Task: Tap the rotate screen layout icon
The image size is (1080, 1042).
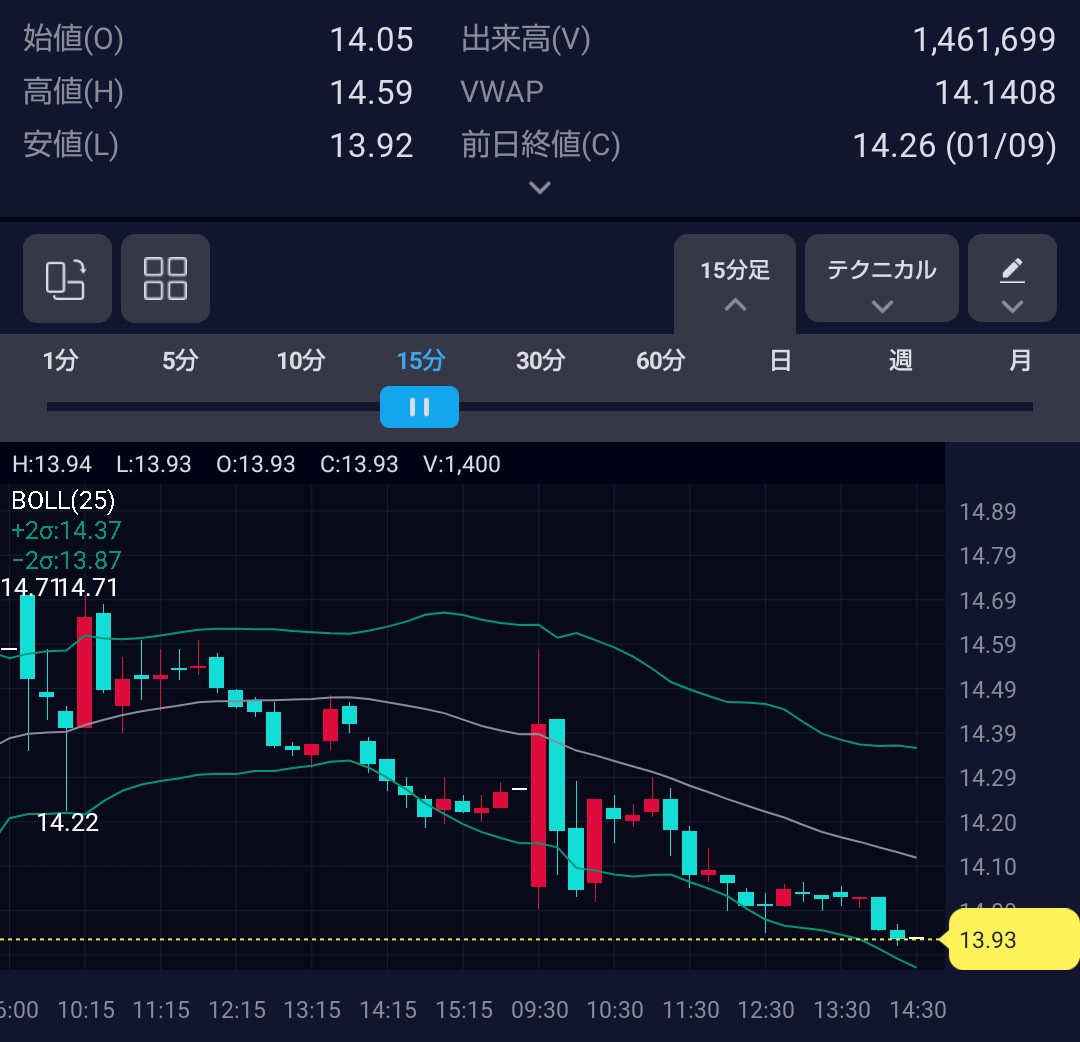Action: [x=66, y=278]
